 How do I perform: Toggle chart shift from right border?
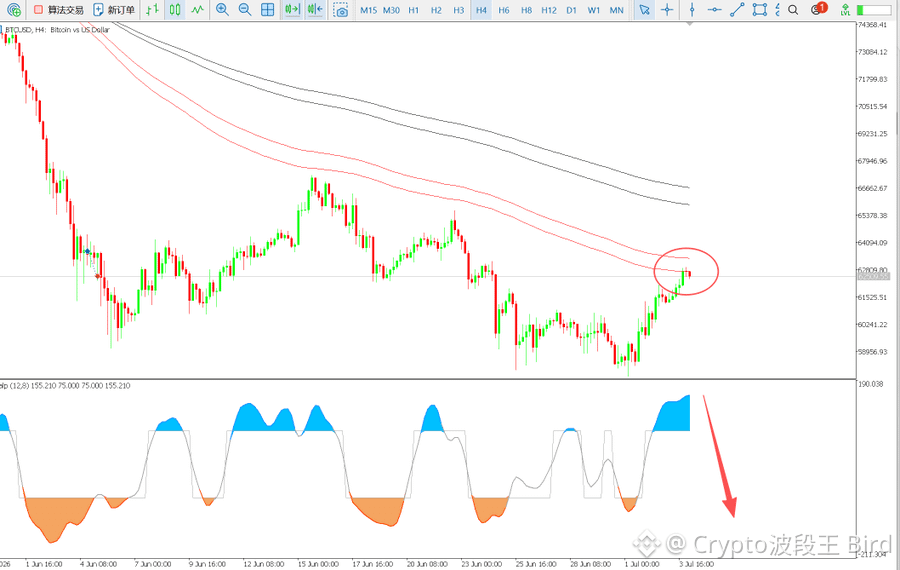315,10
